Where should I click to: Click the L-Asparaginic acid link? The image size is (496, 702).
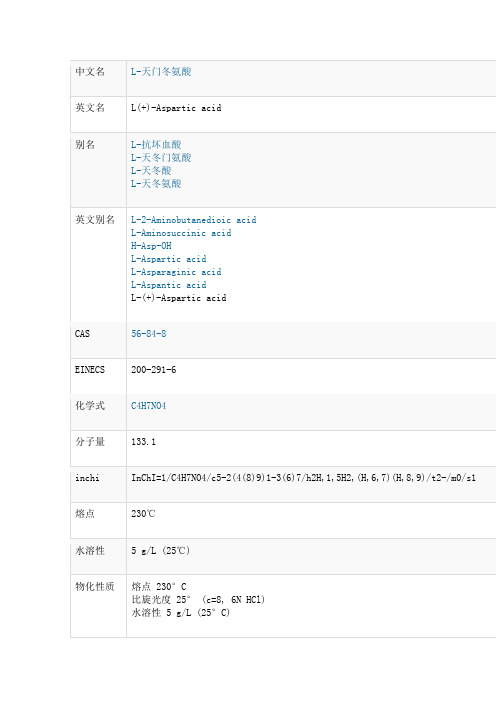click(x=176, y=272)
